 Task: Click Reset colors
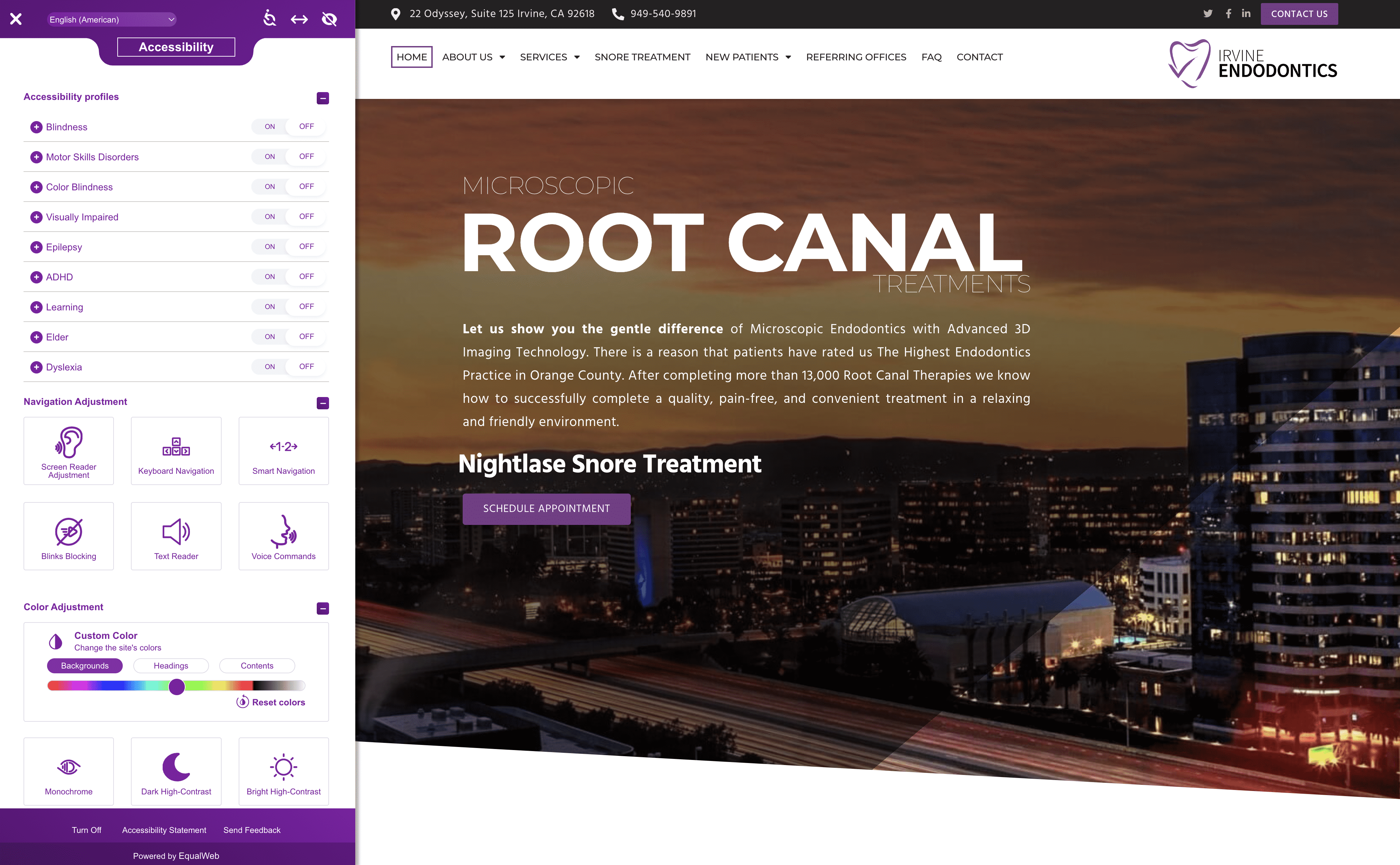271,703
